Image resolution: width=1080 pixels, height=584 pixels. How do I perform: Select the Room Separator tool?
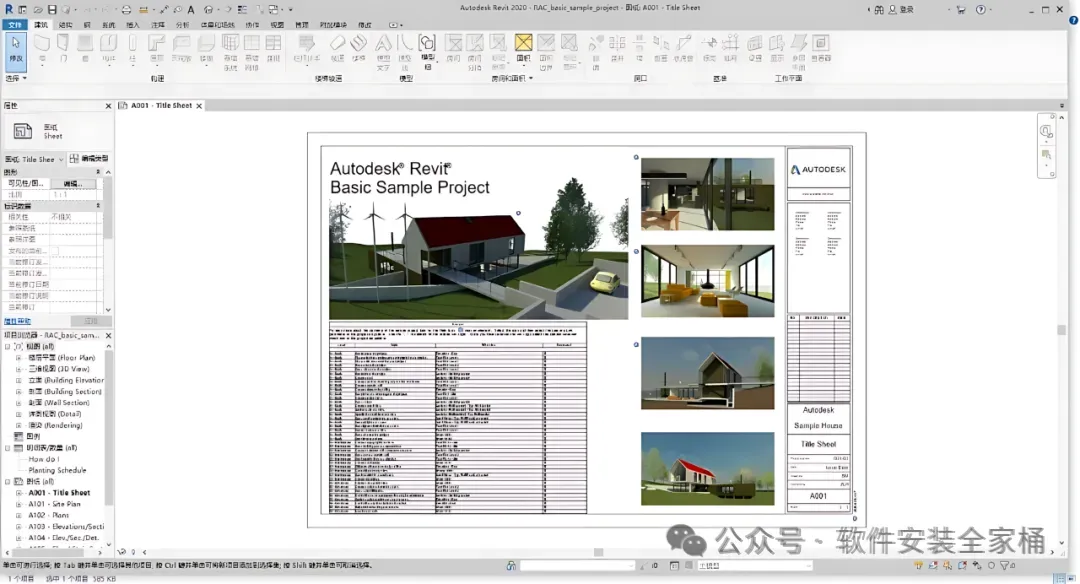[475, 51]
